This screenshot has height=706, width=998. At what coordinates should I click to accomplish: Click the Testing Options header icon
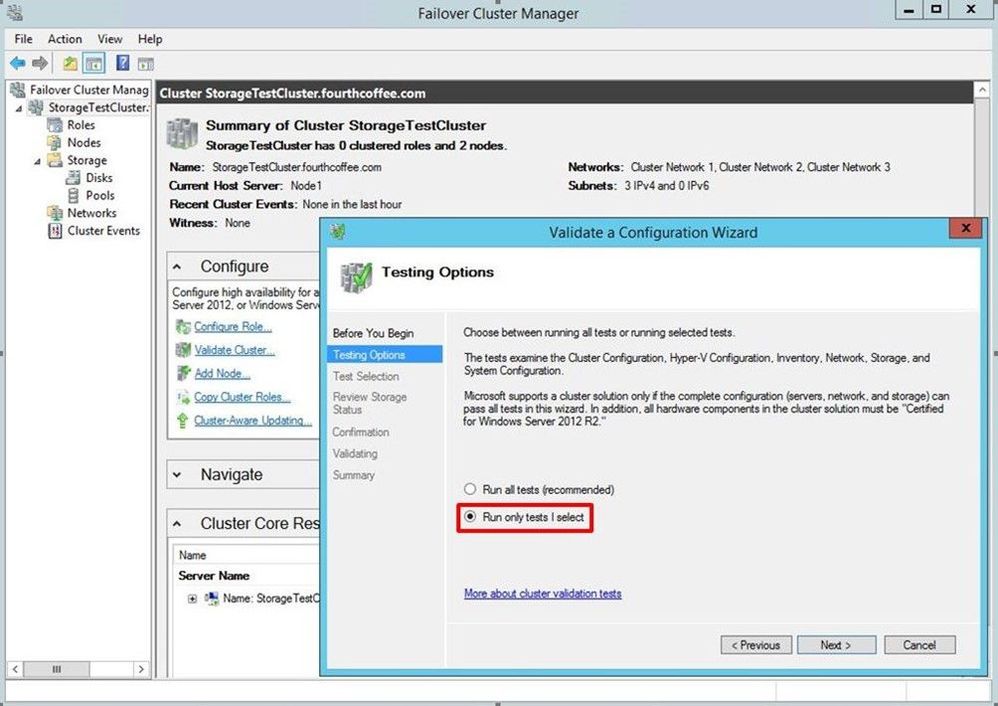click(x=356, y=278)
